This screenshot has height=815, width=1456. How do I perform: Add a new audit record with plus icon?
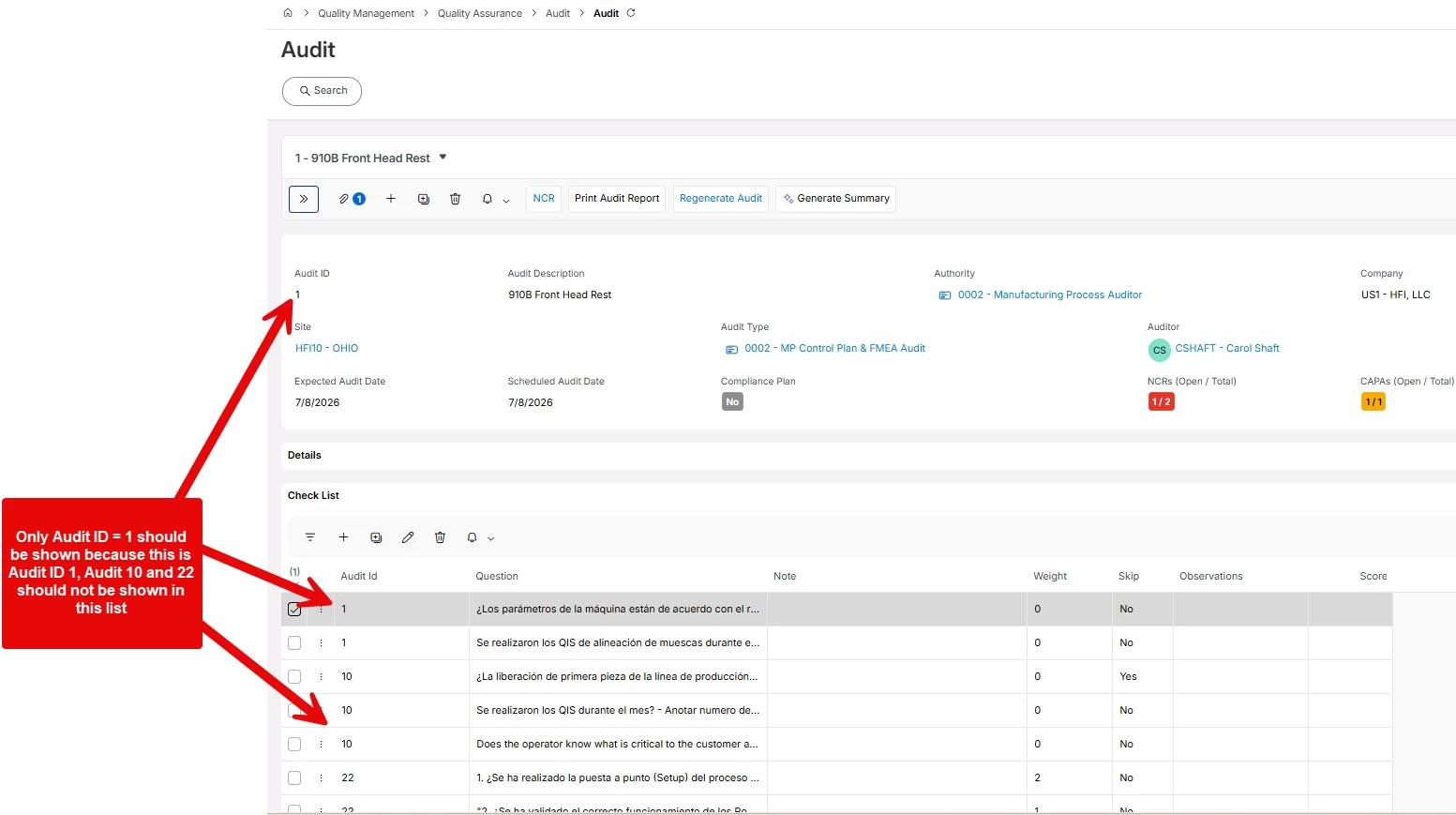[391, 199]
